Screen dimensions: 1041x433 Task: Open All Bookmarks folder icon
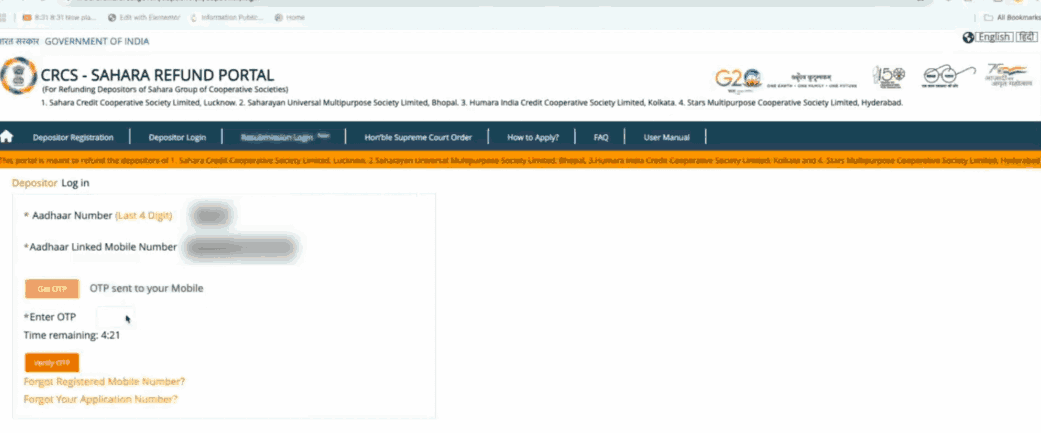click(989, 18)
